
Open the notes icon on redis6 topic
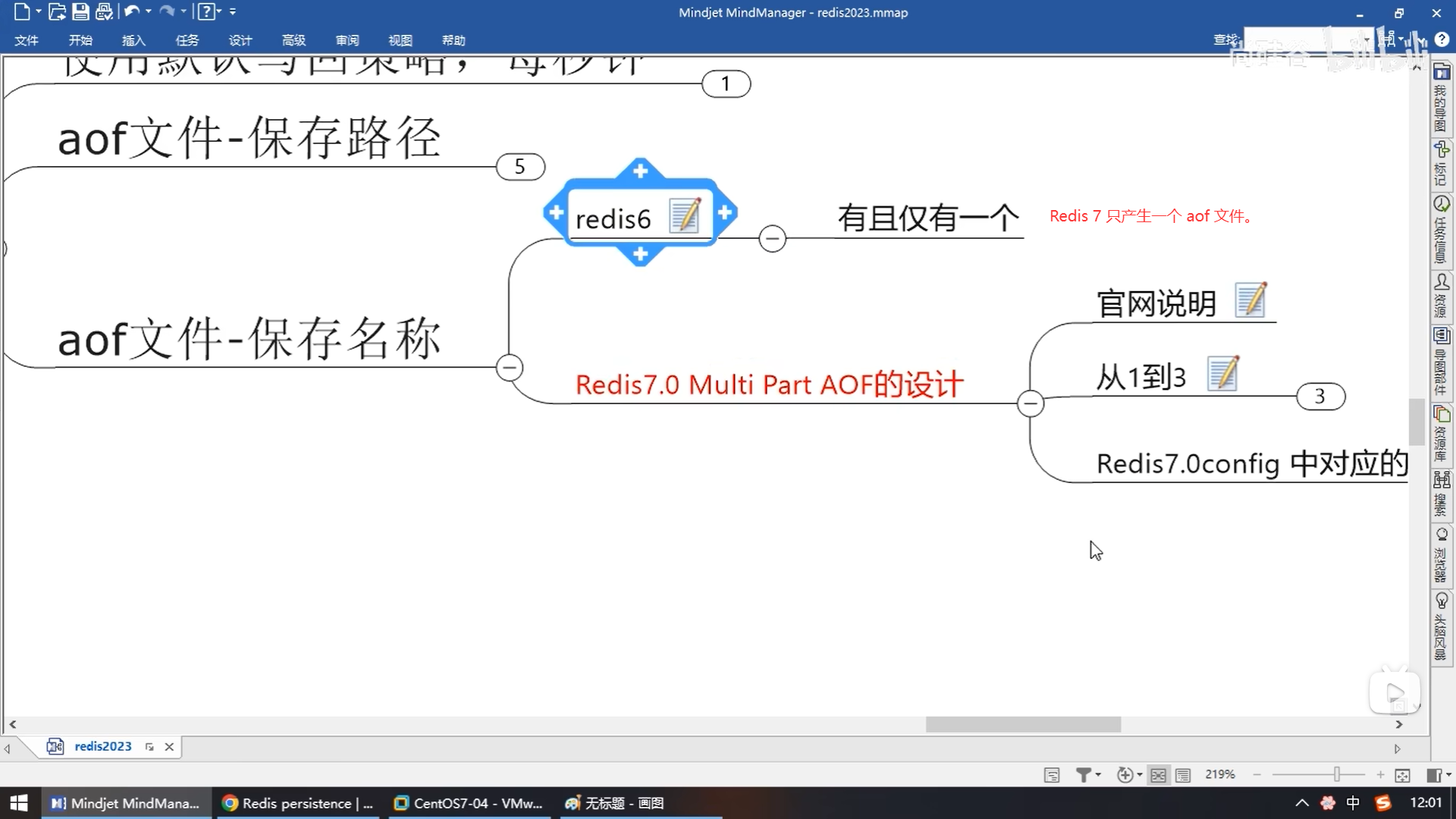[x=685, y=216]
